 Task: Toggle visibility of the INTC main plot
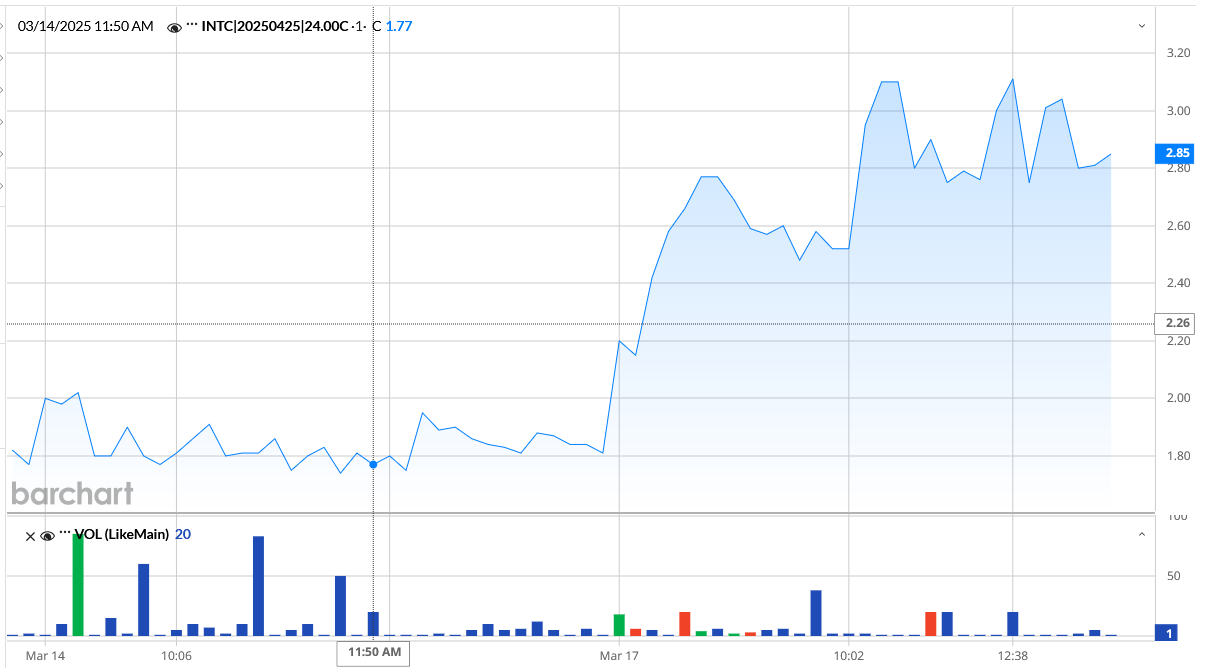pyautogui.click(x=174, y=27)
